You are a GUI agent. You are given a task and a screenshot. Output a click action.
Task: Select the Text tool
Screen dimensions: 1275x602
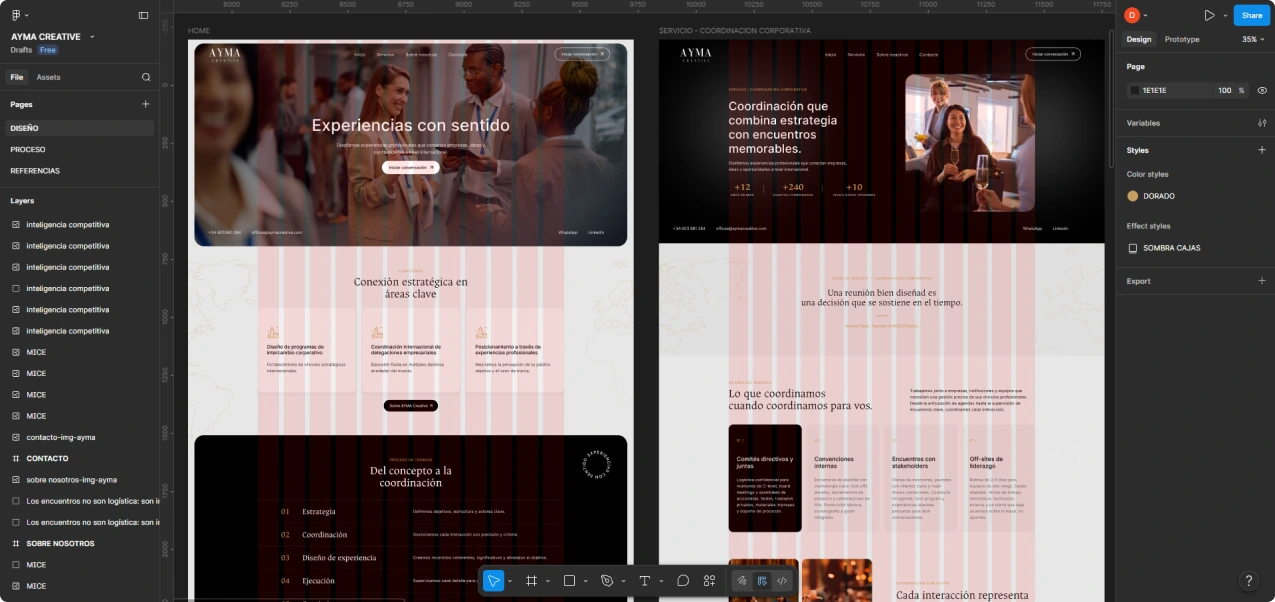pos(645,580)
